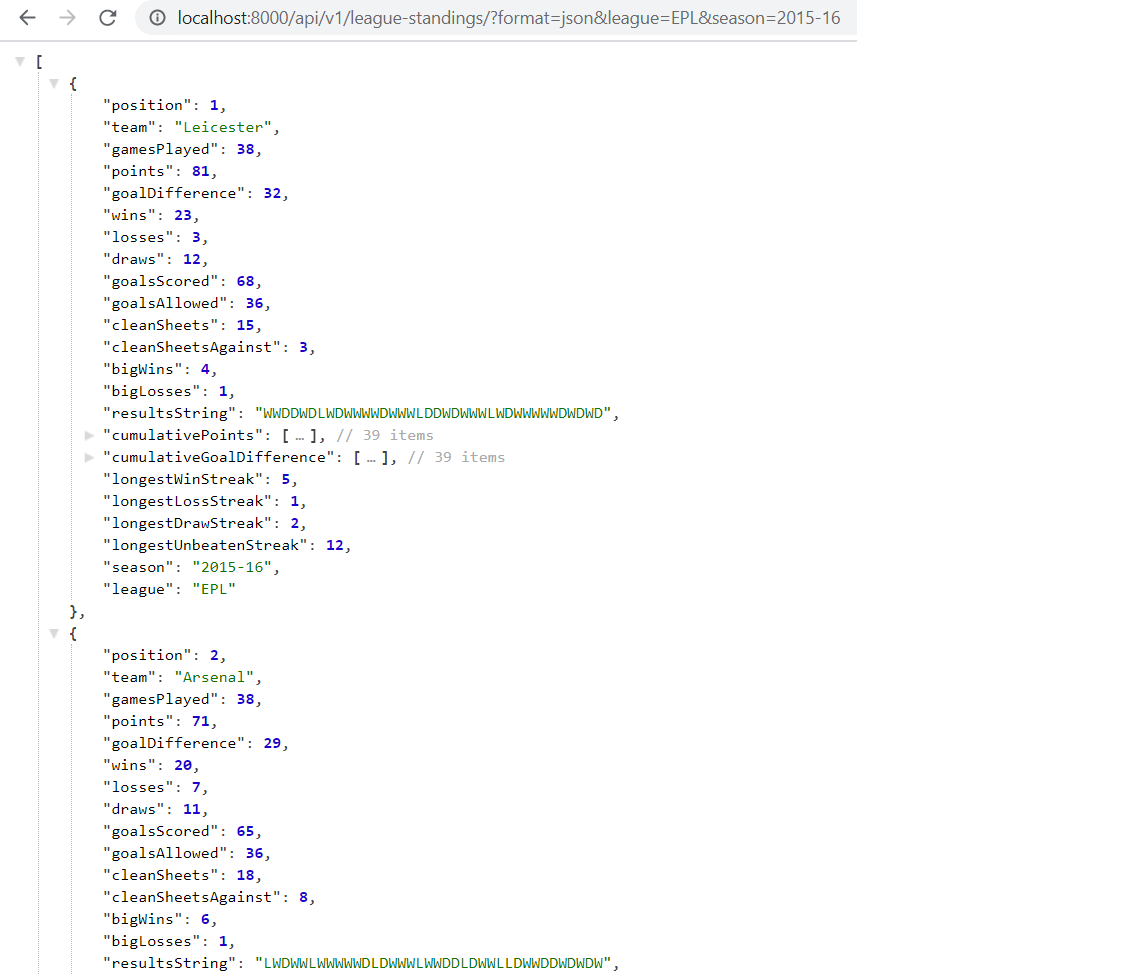Click Arsenal's draws value 11

coord(191,810)
